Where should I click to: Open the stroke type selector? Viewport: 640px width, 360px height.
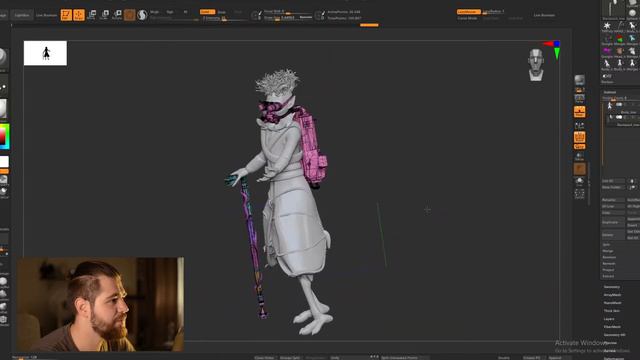pos(3,87)
